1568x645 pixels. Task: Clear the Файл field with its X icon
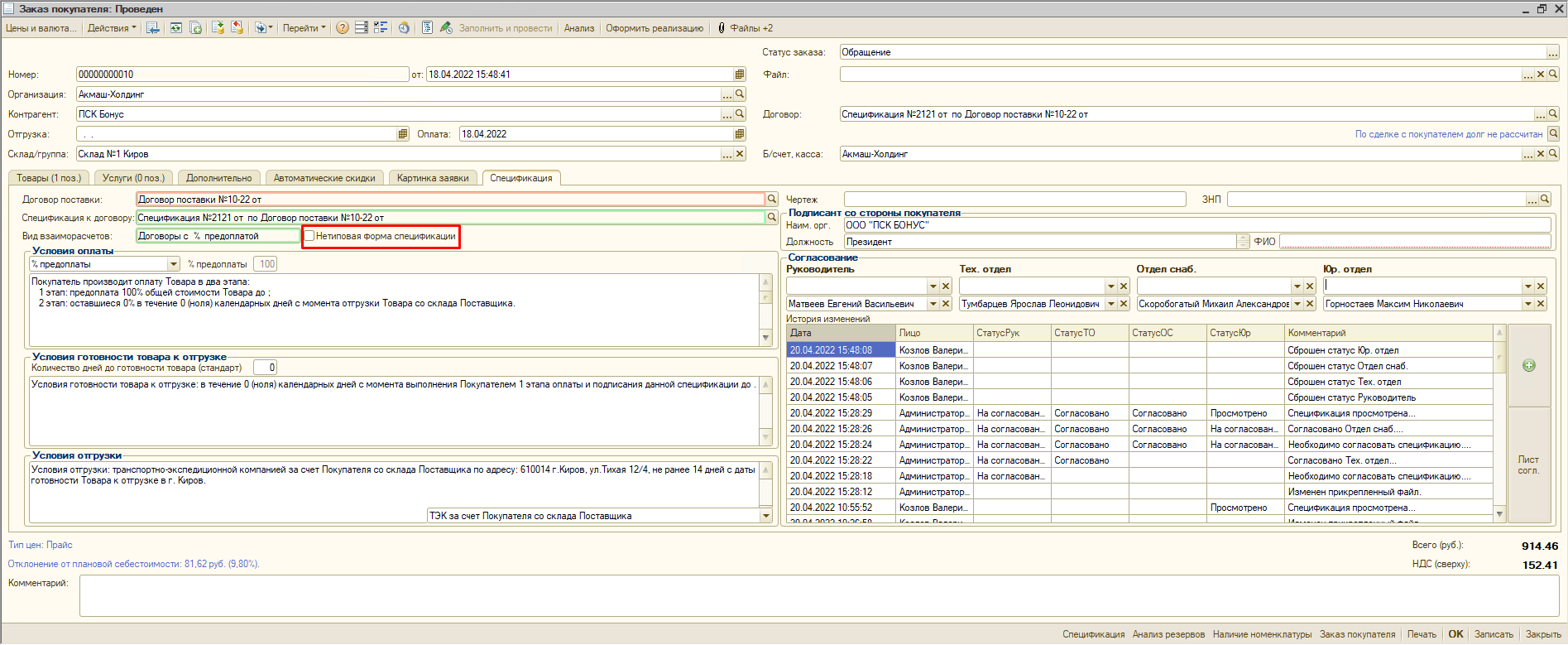coord(1541,75)
